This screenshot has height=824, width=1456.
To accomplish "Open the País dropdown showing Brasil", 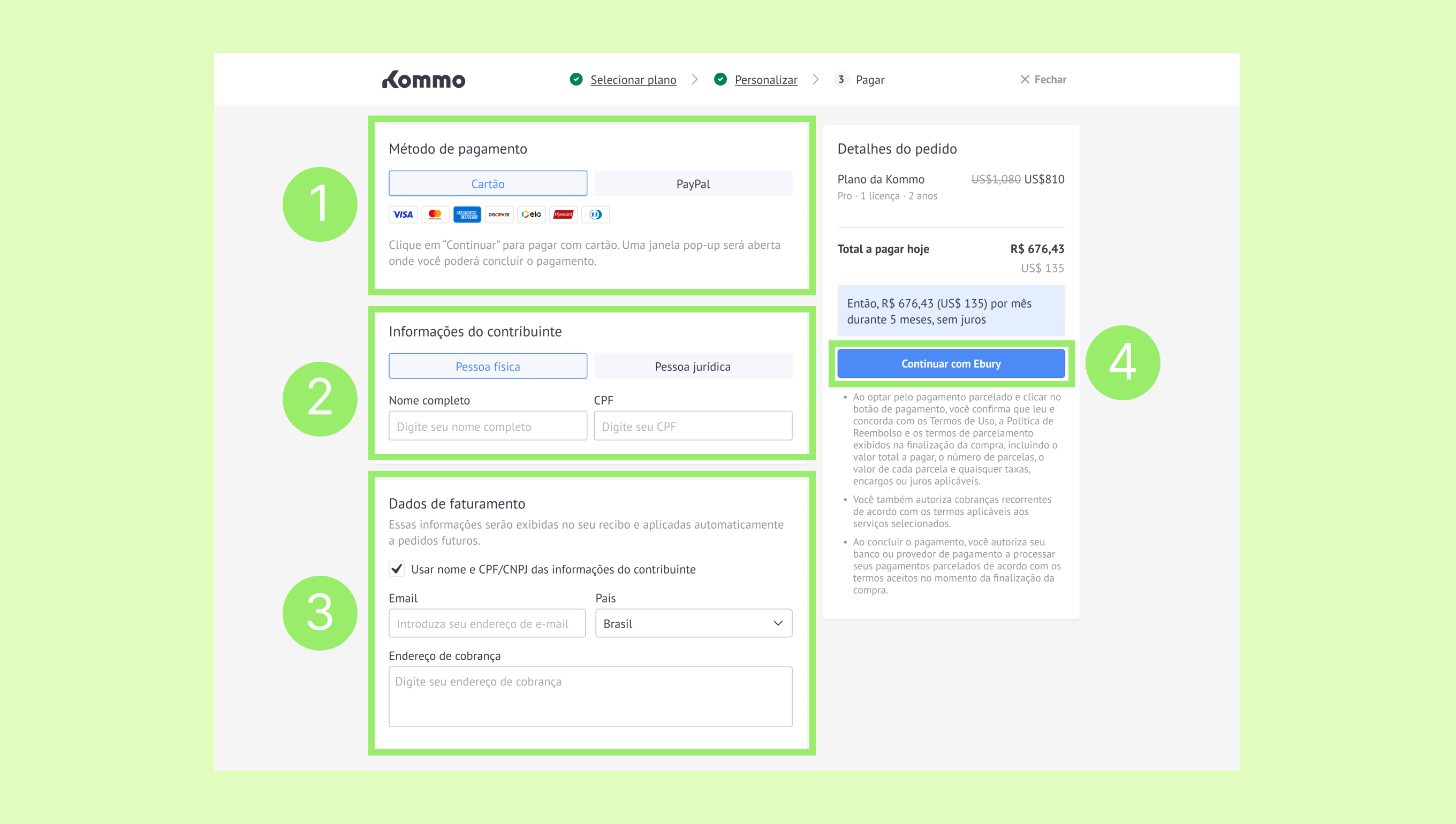I will 693,623.
